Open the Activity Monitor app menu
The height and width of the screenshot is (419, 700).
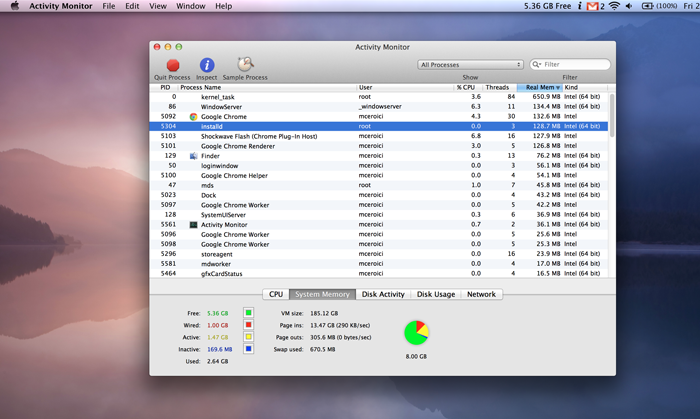[x=61, y=6]
